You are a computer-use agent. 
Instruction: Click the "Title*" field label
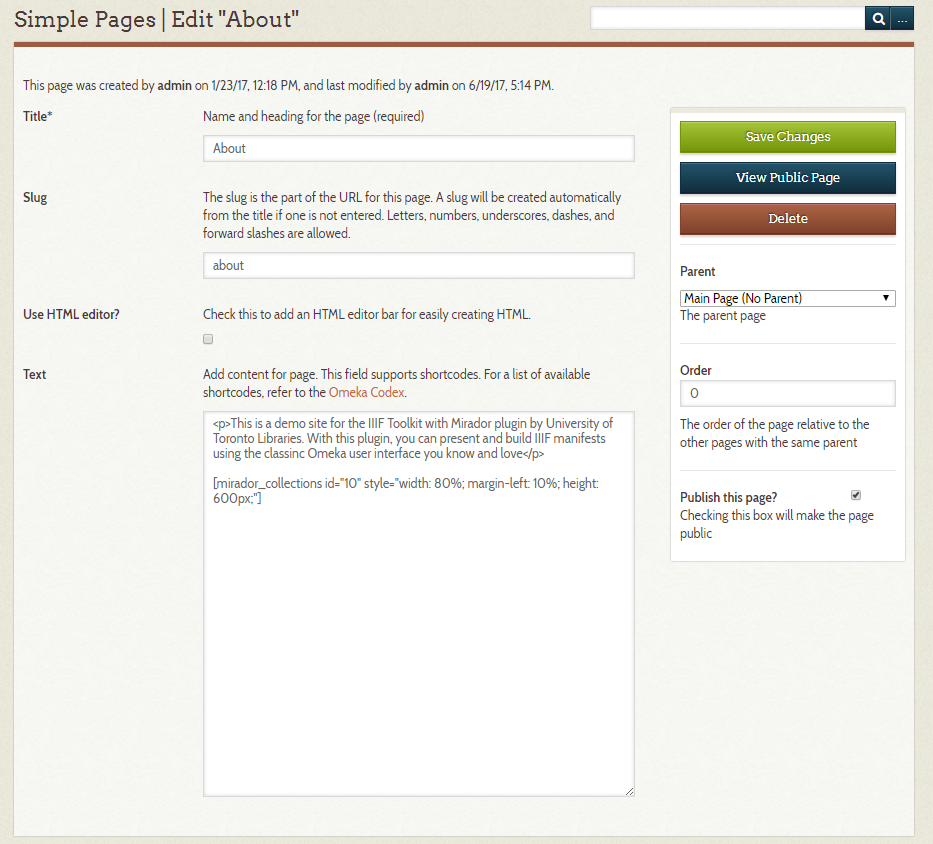(x=38, y=116)
